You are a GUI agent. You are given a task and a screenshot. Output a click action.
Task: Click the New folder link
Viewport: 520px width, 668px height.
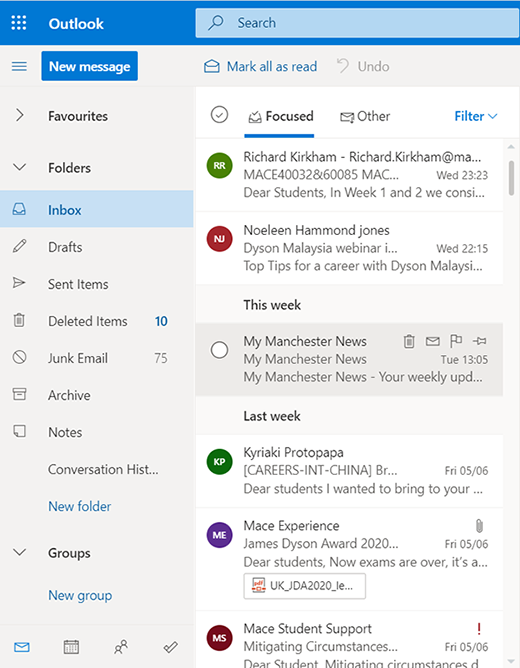(79, 506)
